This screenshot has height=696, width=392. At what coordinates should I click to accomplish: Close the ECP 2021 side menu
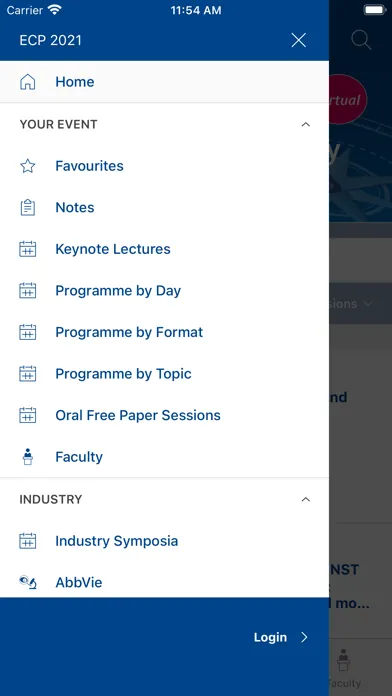tap(298, 40)
